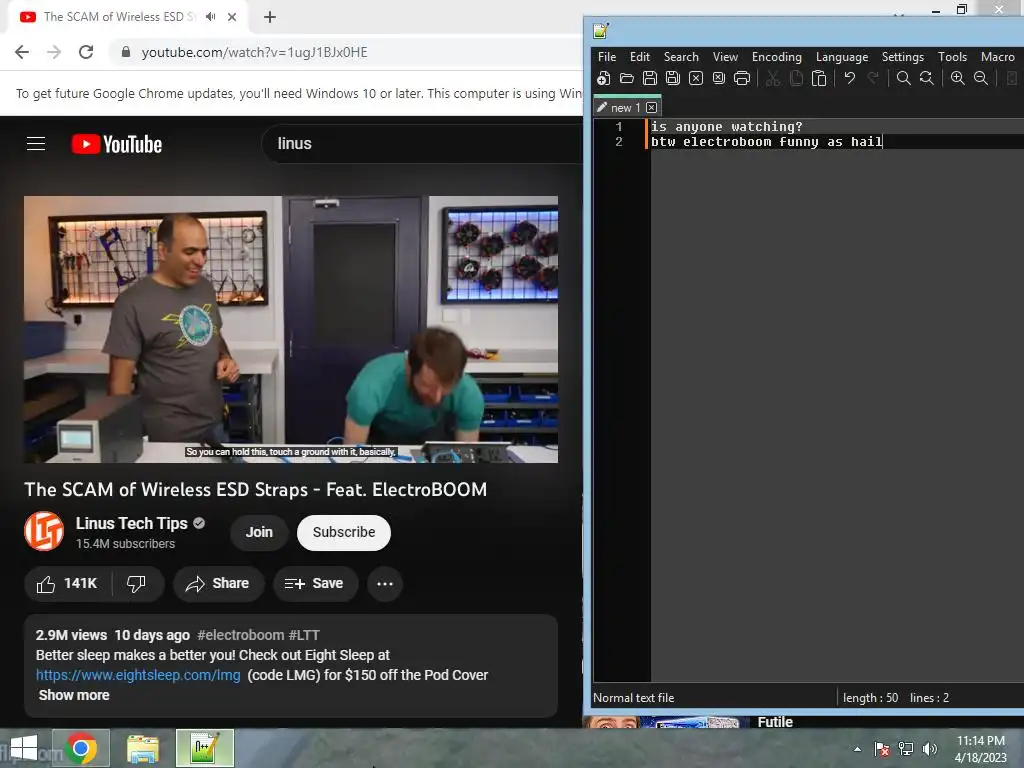Open the Settings menu
Viewport: 1024px width, 768px height.
point(903,57)
